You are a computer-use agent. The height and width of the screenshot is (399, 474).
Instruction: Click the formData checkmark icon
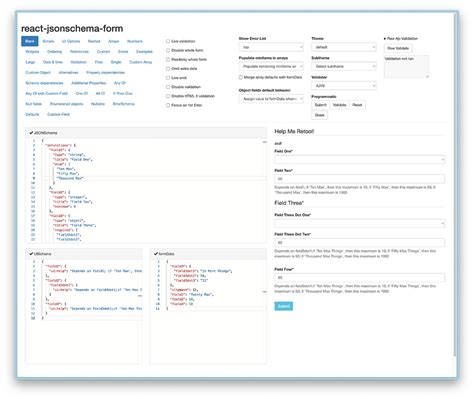pos(156,254)
